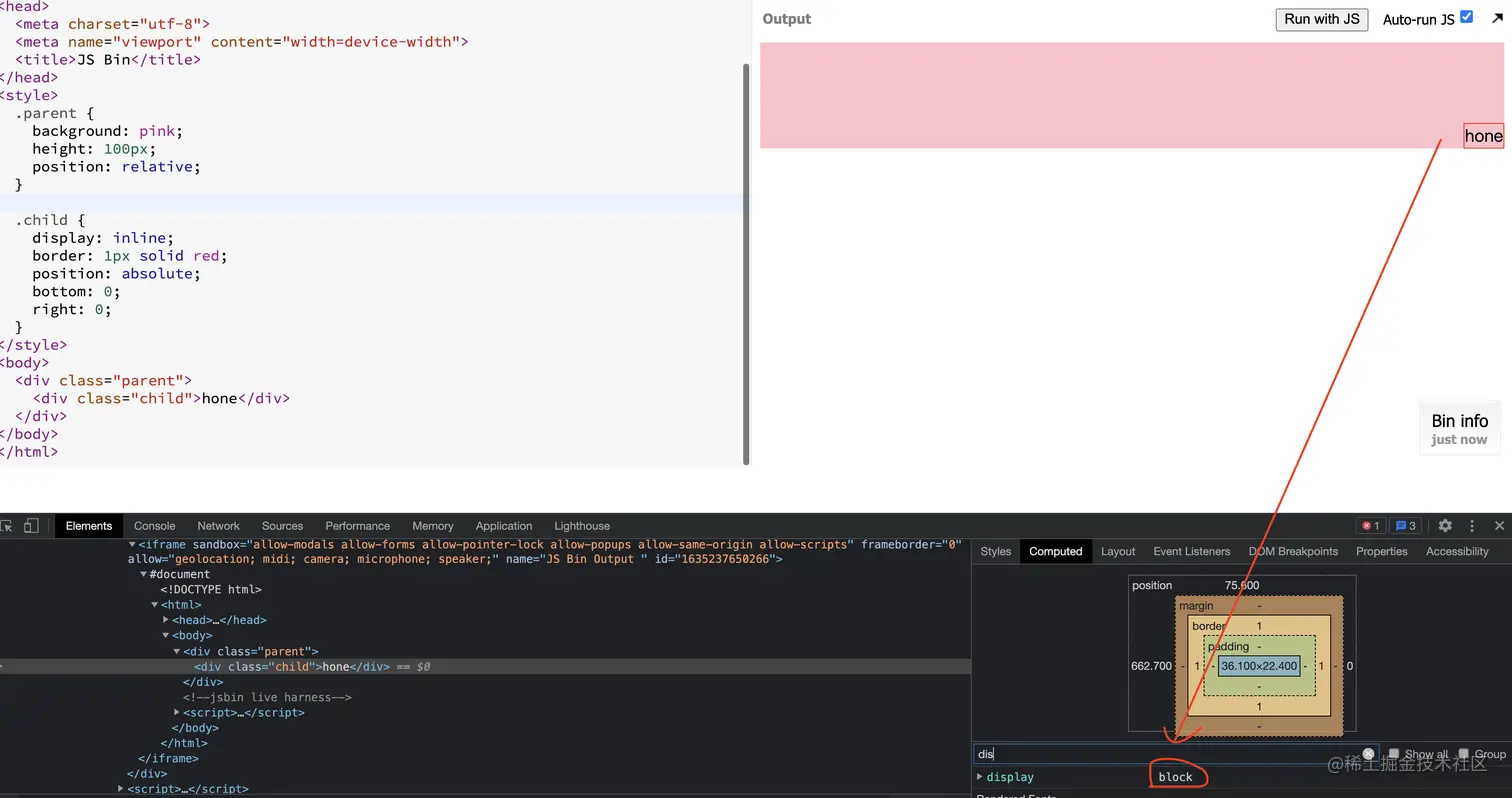Image resolution: width=1512 pixels, height=798 pixels.
Task: Enable the Group checkbox
Action: tap(1464, 754)
